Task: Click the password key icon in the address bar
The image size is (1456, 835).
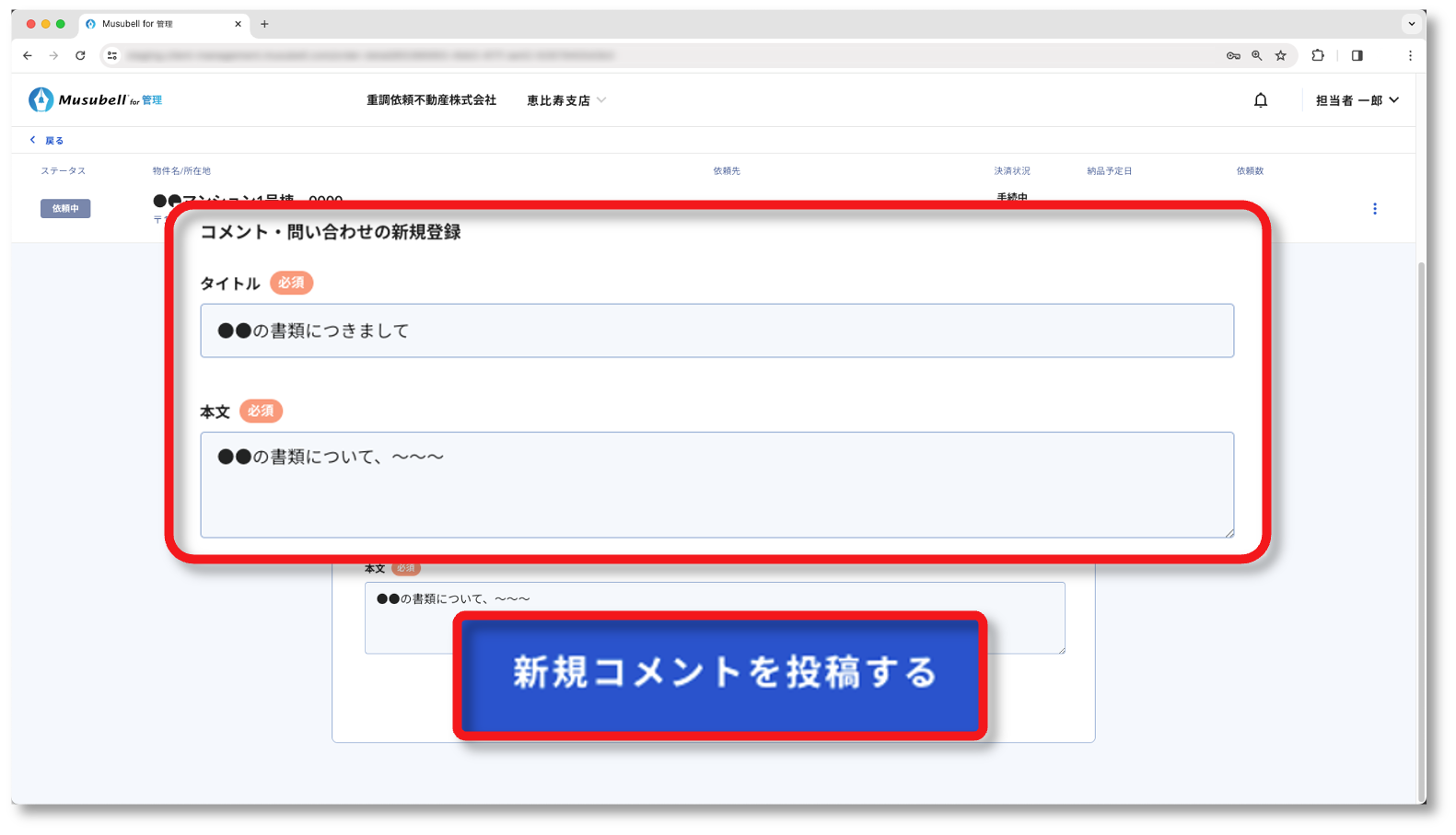Action: (x=1233, y=56)
